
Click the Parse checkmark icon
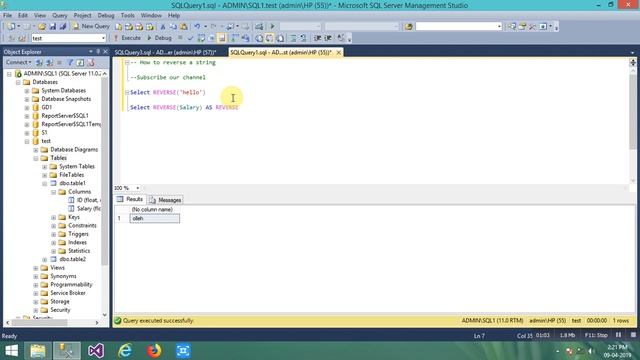point(190,38)
